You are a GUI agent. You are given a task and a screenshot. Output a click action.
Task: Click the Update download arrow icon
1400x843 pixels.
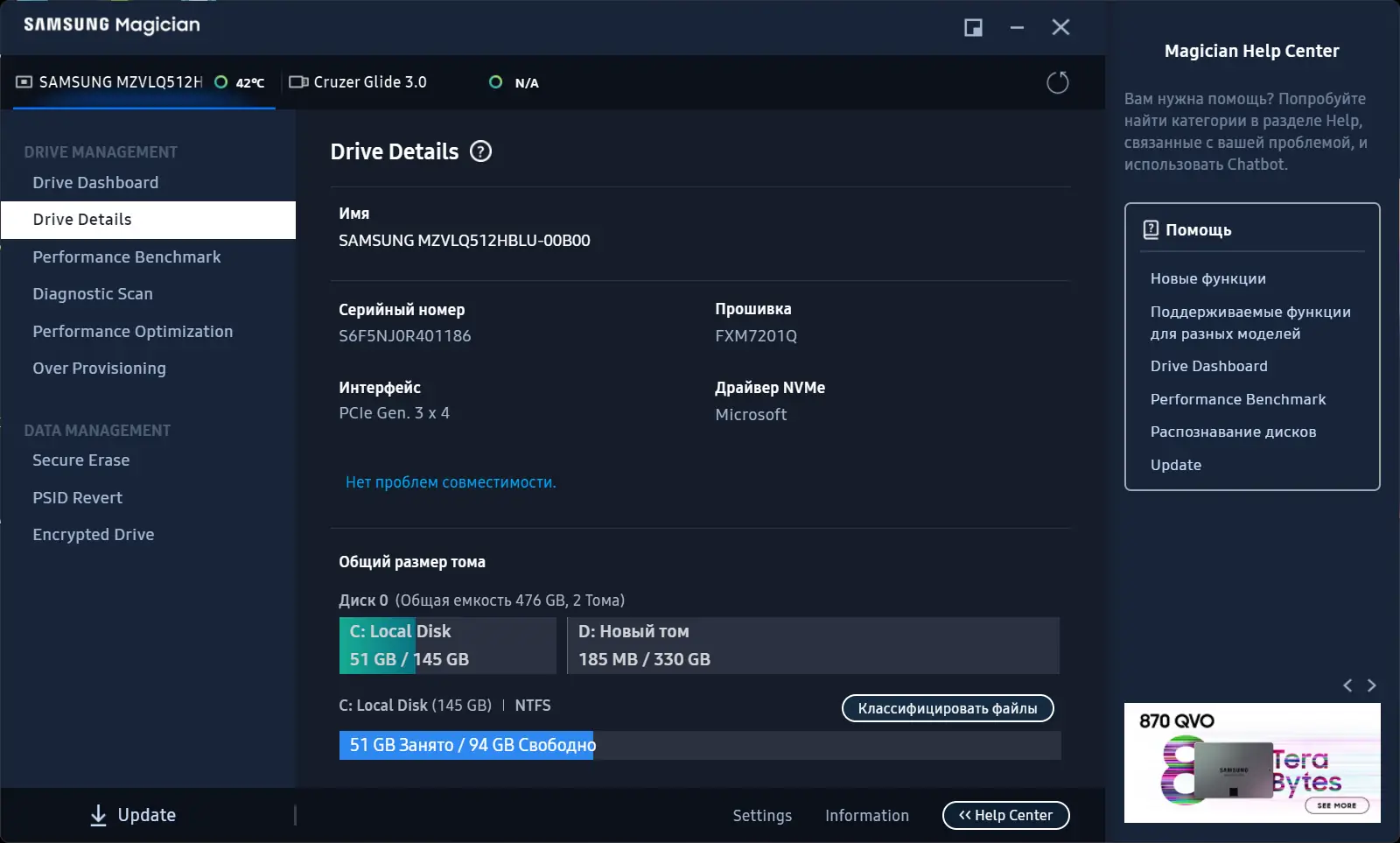(99, 815)
